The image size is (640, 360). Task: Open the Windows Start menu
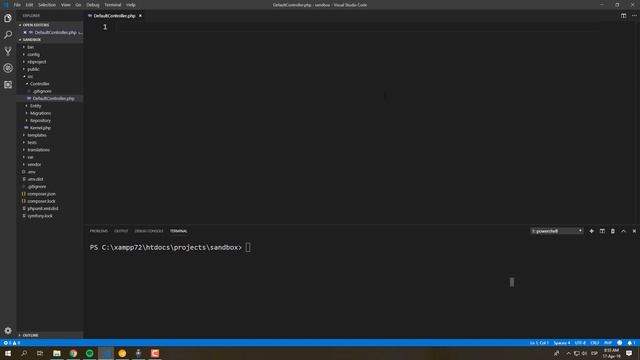coord(8,353)
